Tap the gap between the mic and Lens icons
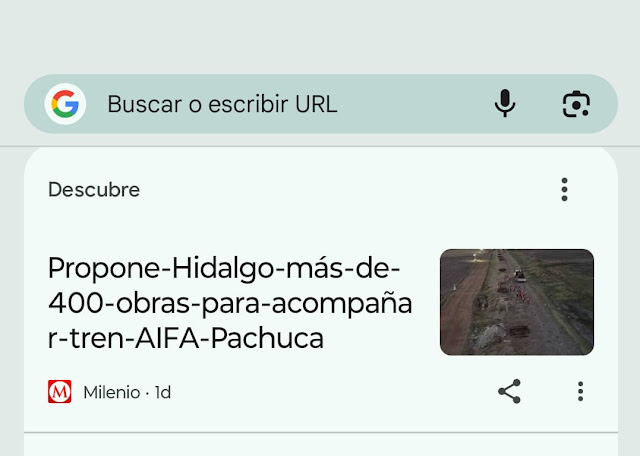The image size is (640, 456). (x=539, y=104)
